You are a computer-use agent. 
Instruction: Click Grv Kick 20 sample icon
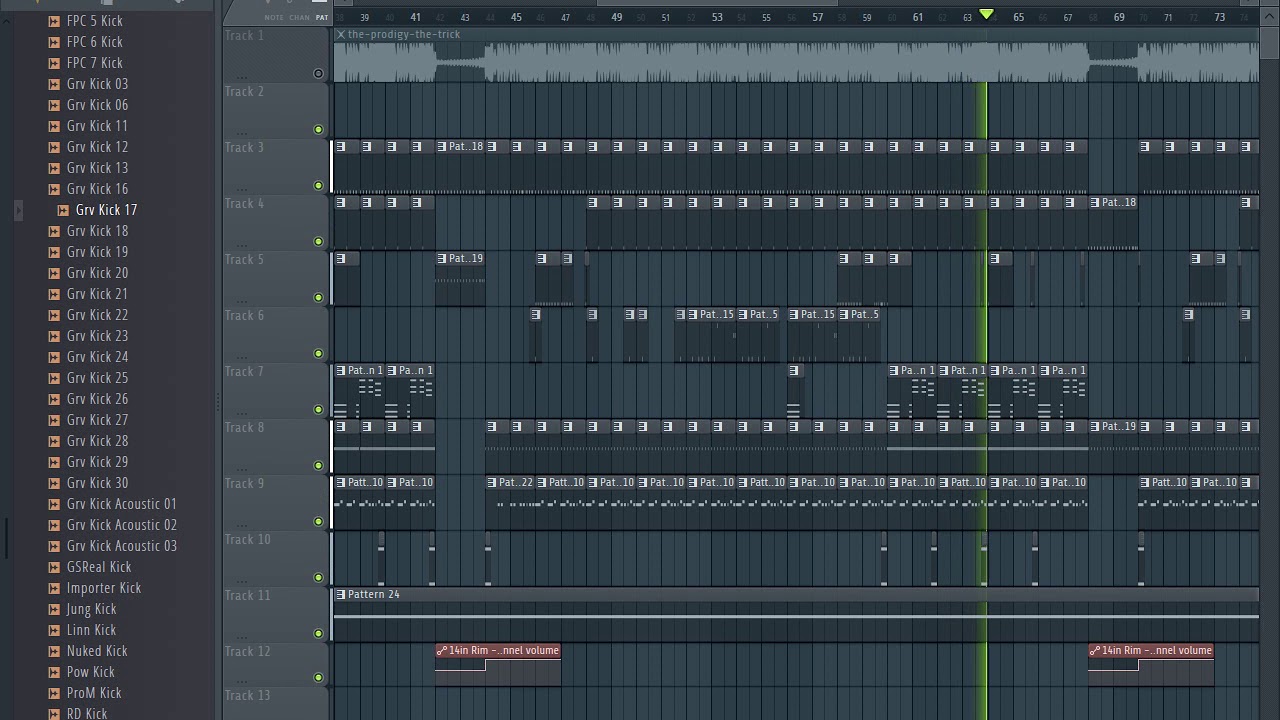coord(54,273)
